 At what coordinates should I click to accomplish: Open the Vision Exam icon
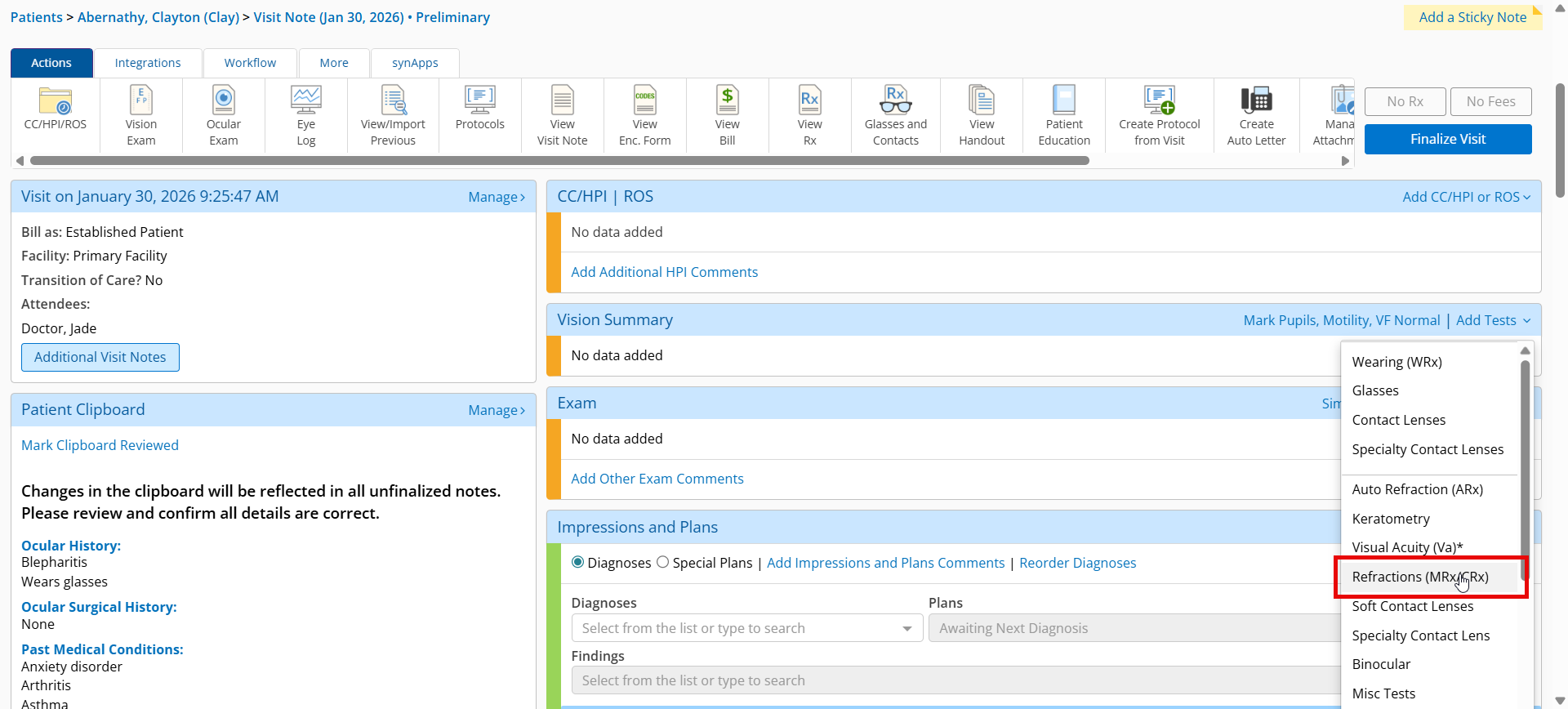click(x=141, y=101)
